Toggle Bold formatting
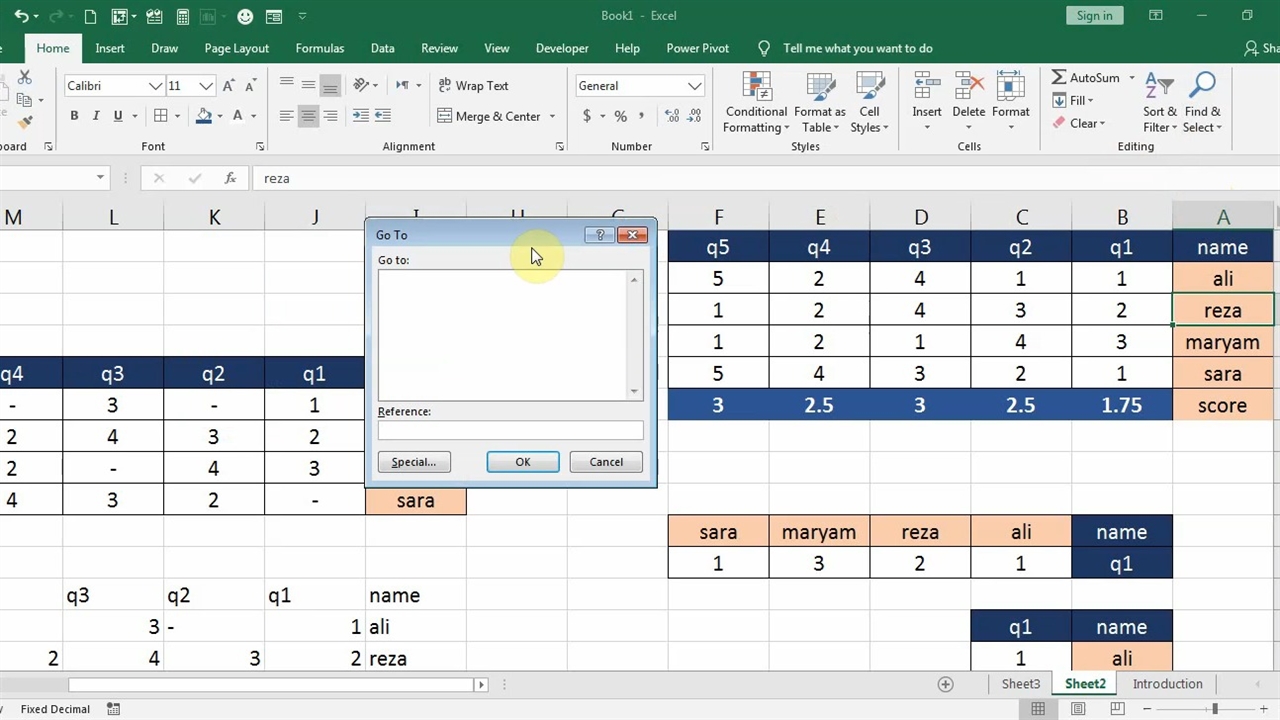 pyautogui.click(x=74, y=116)
